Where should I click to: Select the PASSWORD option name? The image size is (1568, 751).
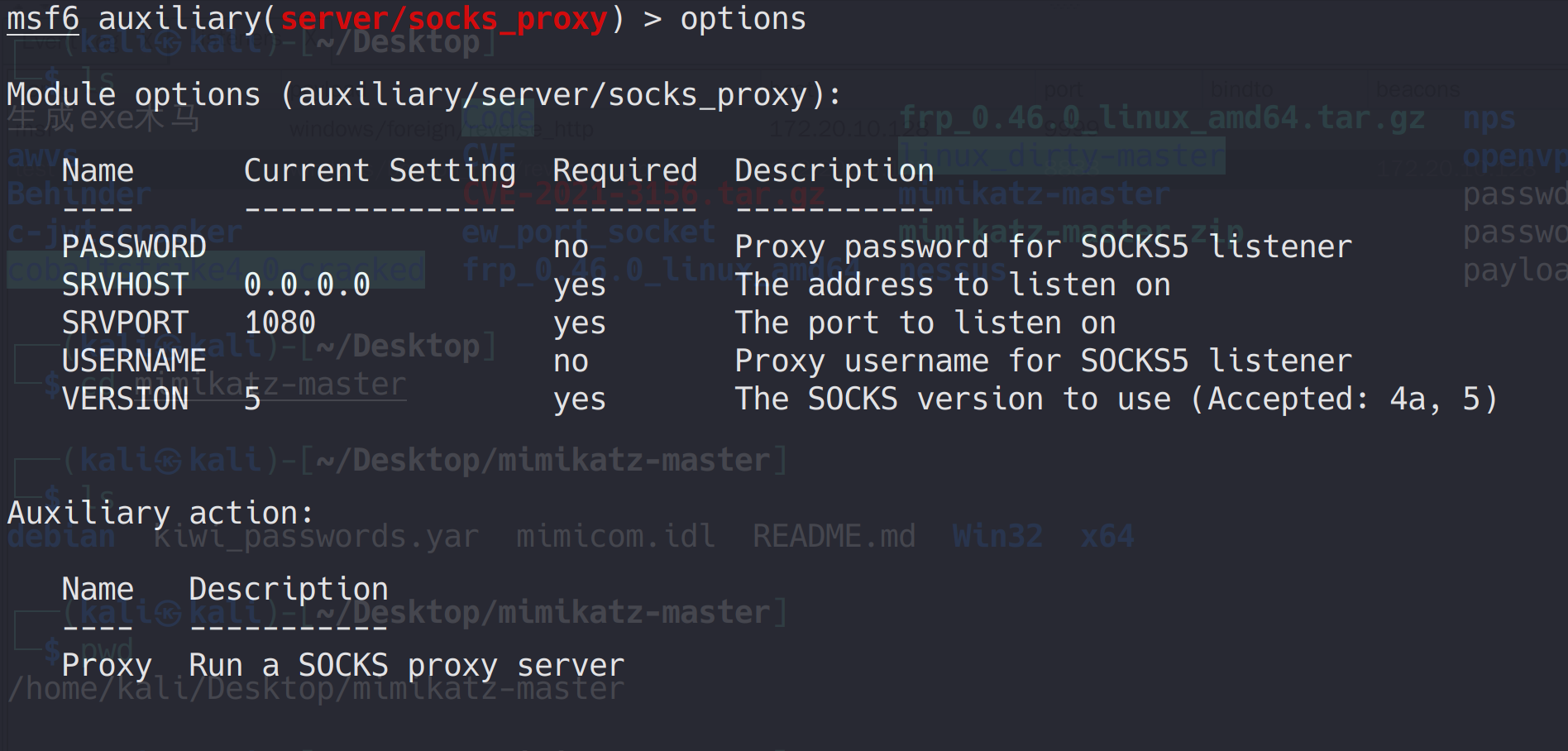134,247
